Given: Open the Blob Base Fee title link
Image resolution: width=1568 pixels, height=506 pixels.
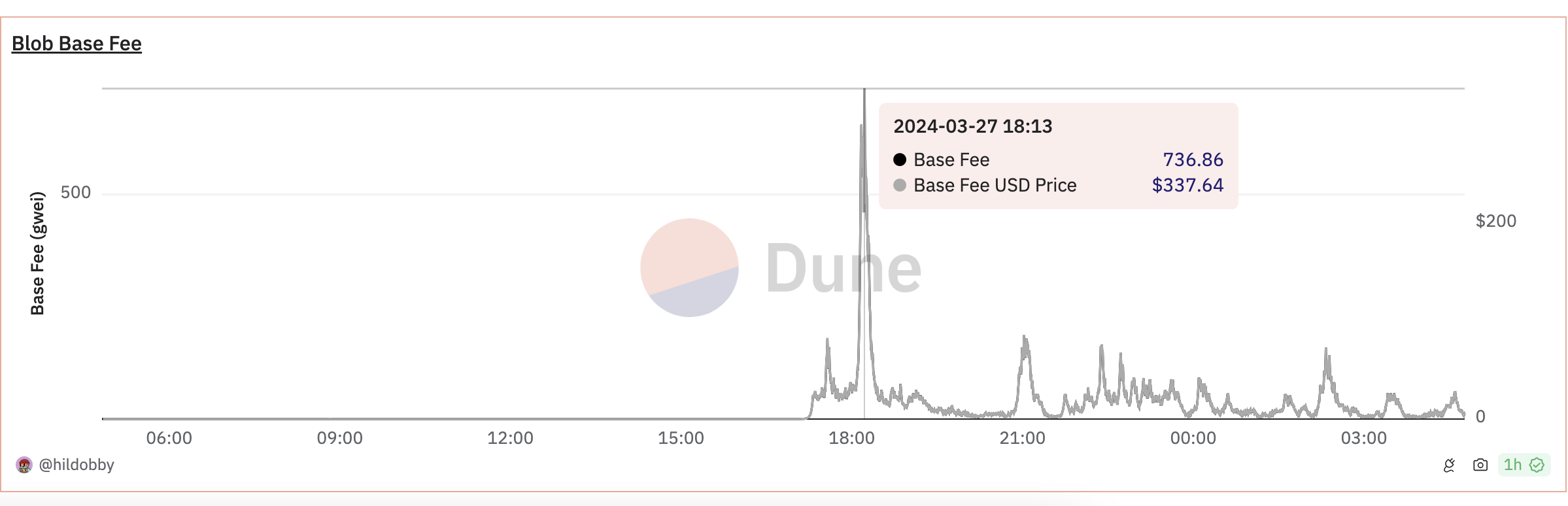Looking at the screenshot, I should coord(77,44).
